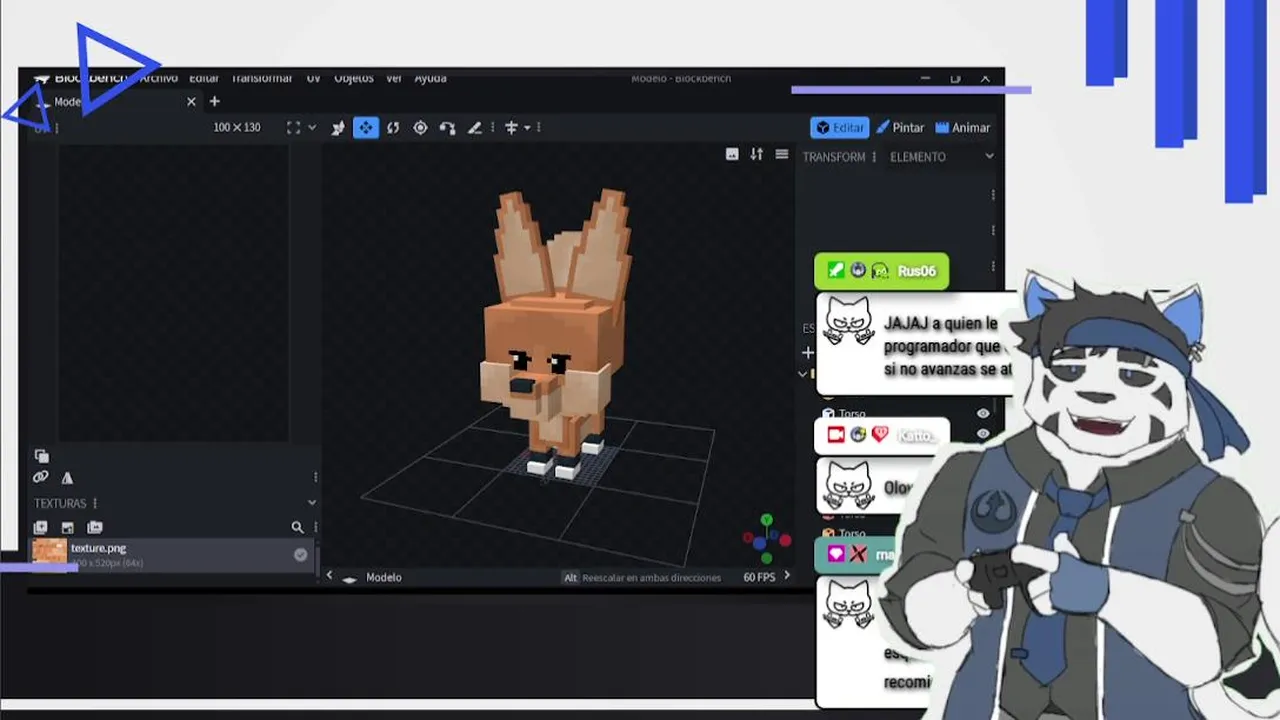The image size is (1280, 720).
Task: Select the Rotate tool
Action: (393, 127)
